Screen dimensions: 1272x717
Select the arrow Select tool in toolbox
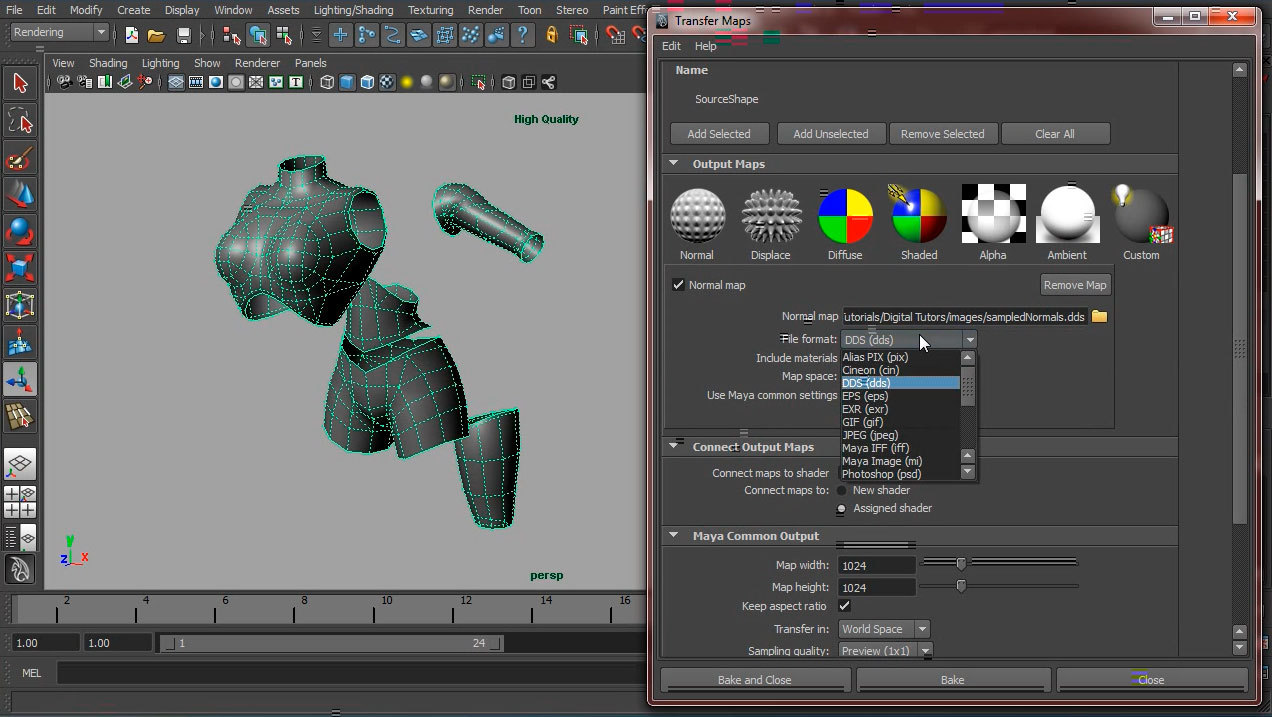point(20,83)
